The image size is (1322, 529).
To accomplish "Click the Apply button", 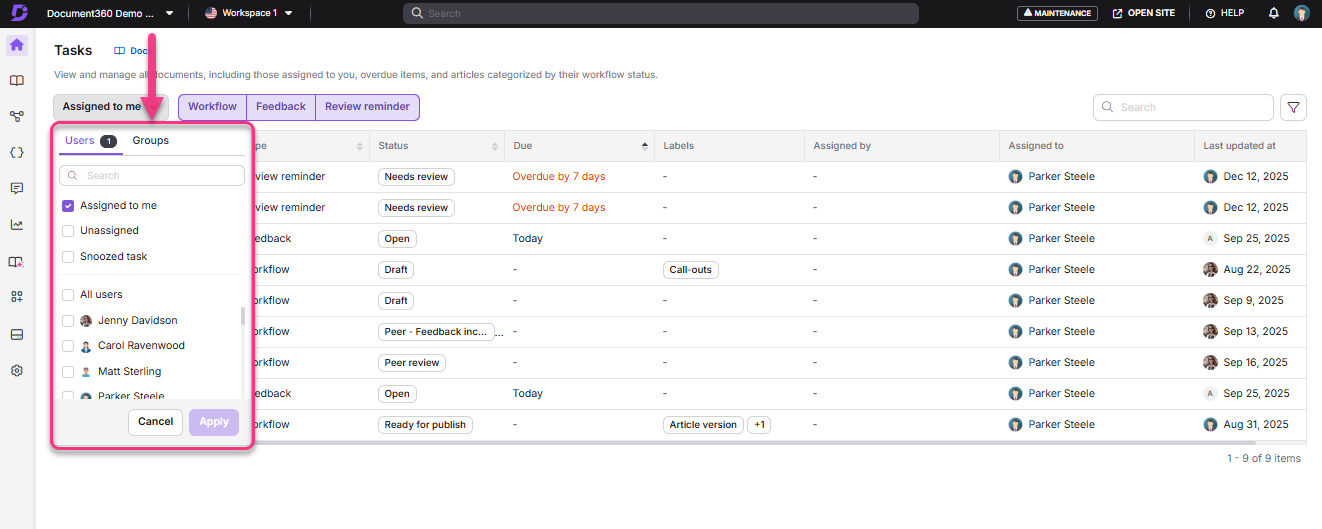I will click(x=214, y=422).
